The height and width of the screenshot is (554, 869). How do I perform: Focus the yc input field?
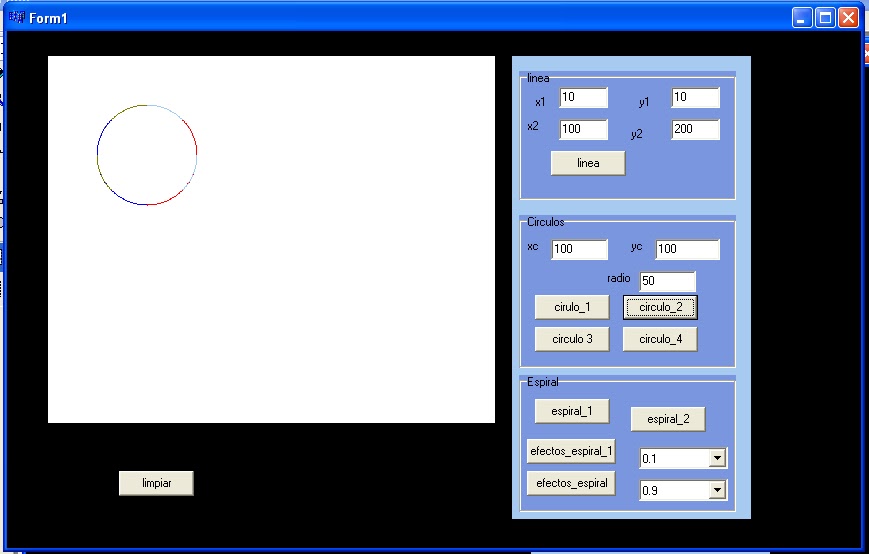[688, 249]
